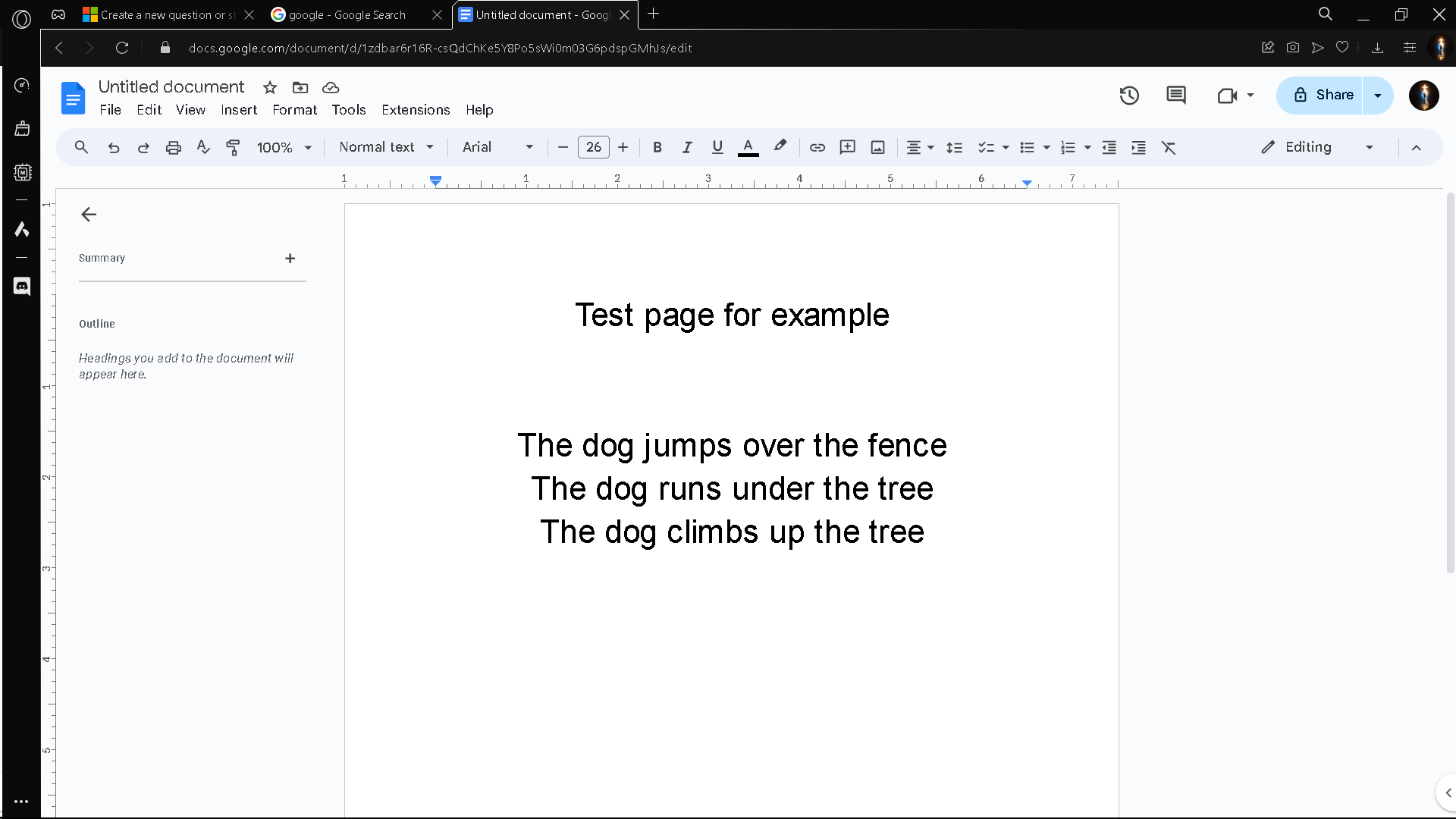This screenshot has height=819, width=1456.
Task: Open the text color picker
Action: tap(748, 148)
